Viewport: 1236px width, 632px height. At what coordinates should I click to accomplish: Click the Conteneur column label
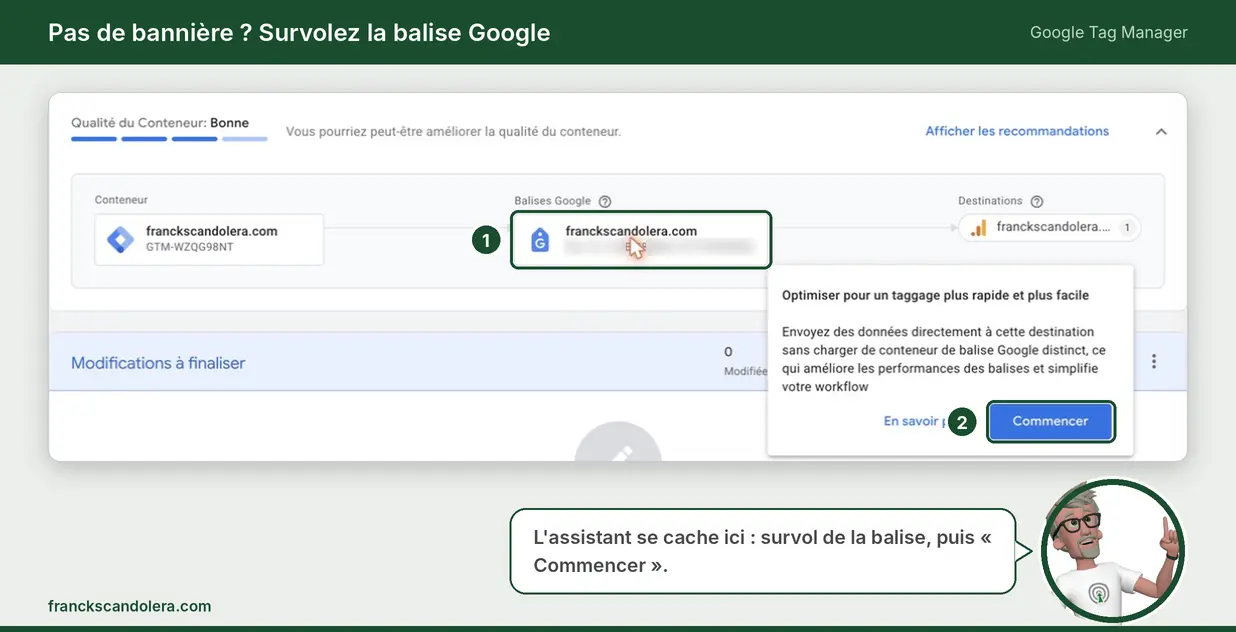click(121, 200)
